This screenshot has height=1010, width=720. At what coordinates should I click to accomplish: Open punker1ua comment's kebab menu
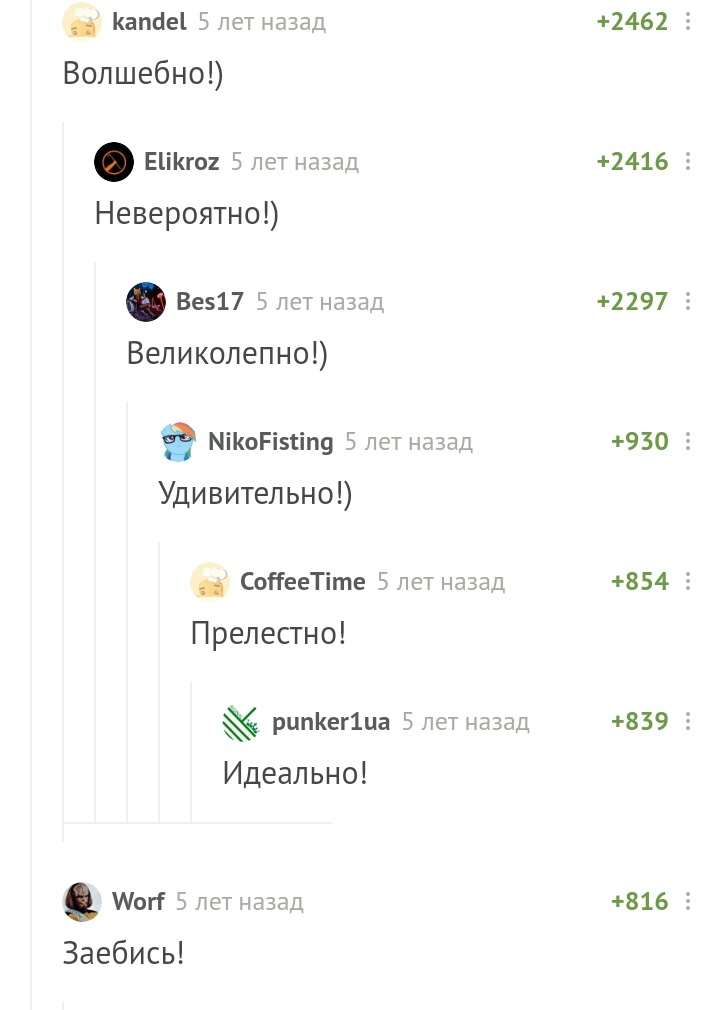pos(688,721)
